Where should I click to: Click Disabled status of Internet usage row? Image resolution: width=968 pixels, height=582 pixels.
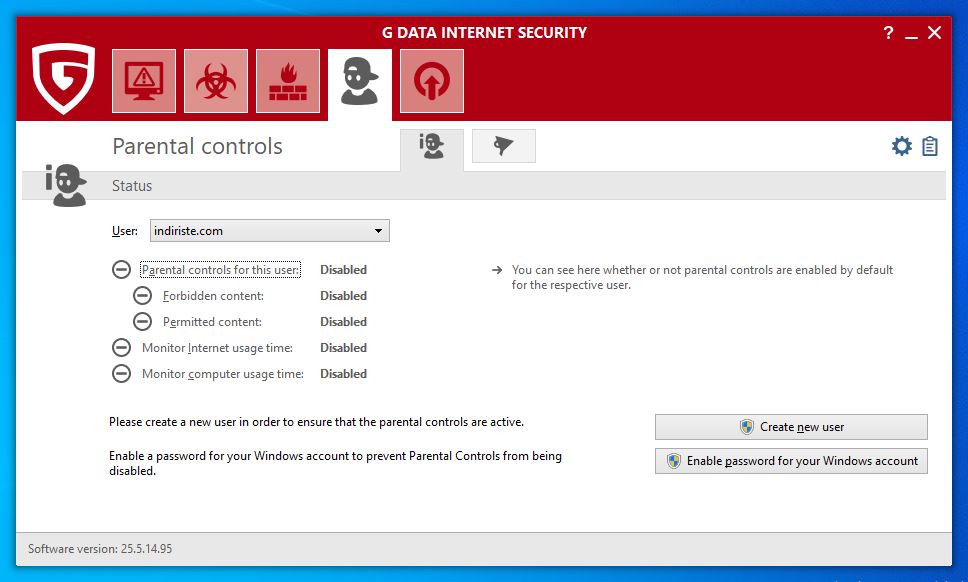[343, 347]
